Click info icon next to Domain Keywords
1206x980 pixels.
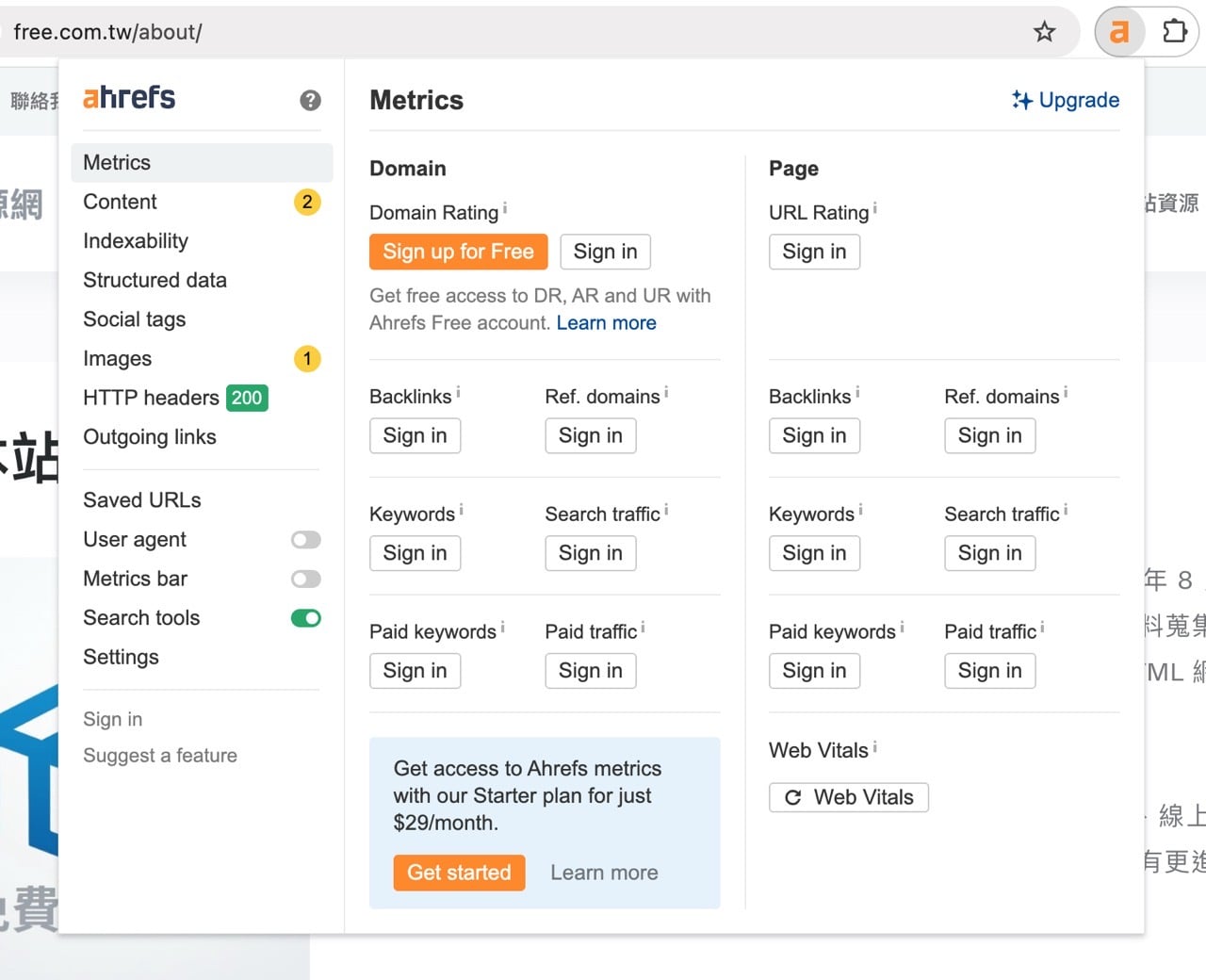click(461, 510)
